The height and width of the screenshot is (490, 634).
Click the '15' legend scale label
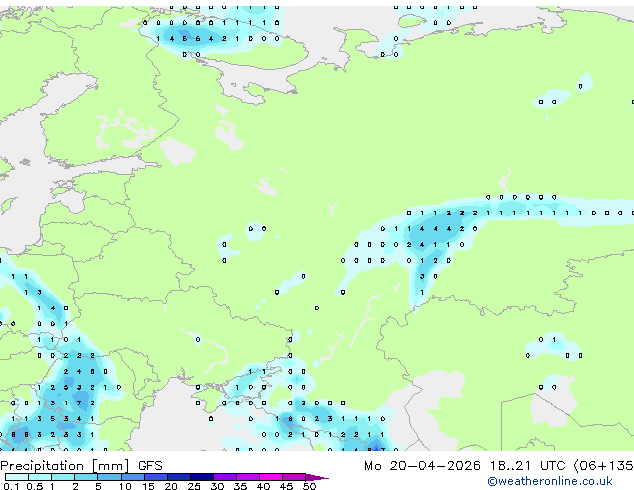(148, 486)
